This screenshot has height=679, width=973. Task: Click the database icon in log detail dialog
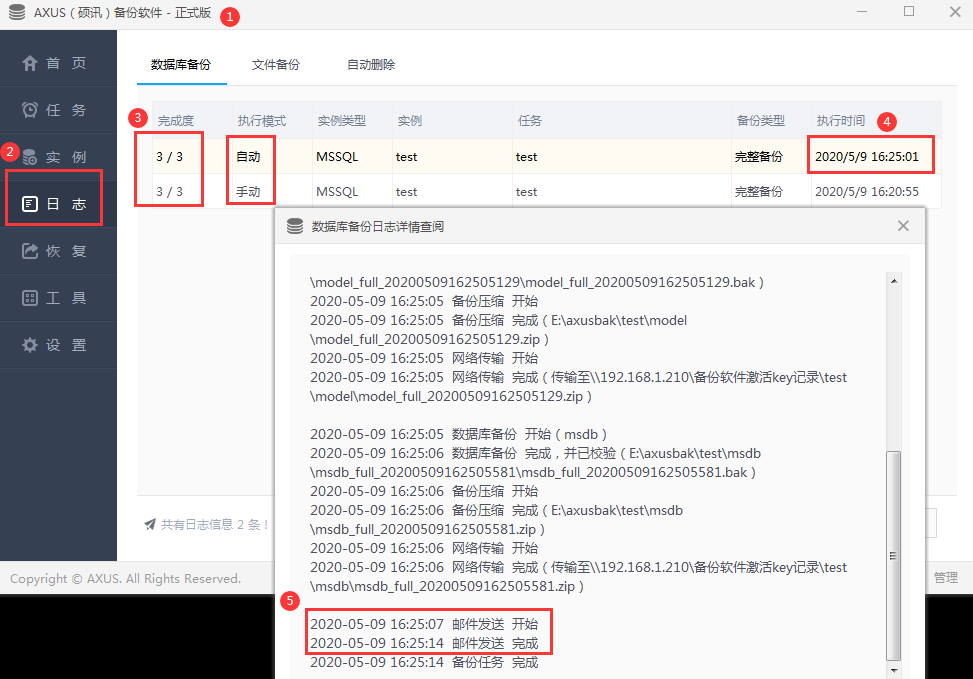[295, 227]
